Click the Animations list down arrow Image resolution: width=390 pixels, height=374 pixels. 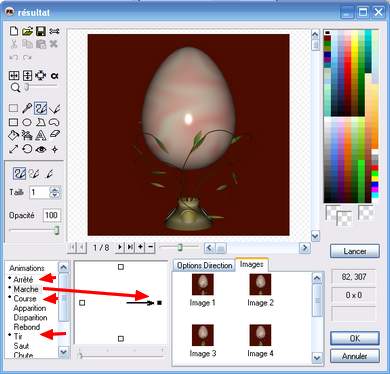pyautogui.click(x=63, y=352)
